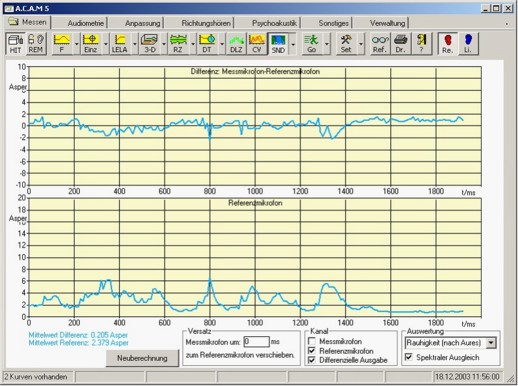Screen dimensions: 518x386
Task: Expand the dropdown arrow next to Set
Action: (x=361, y=44)
